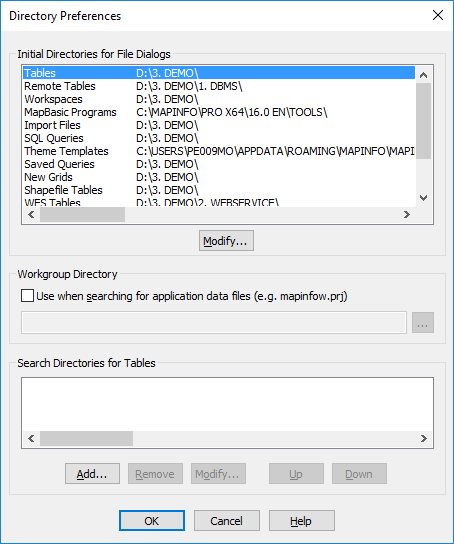Click the Remove button

[x=155, y=474]
